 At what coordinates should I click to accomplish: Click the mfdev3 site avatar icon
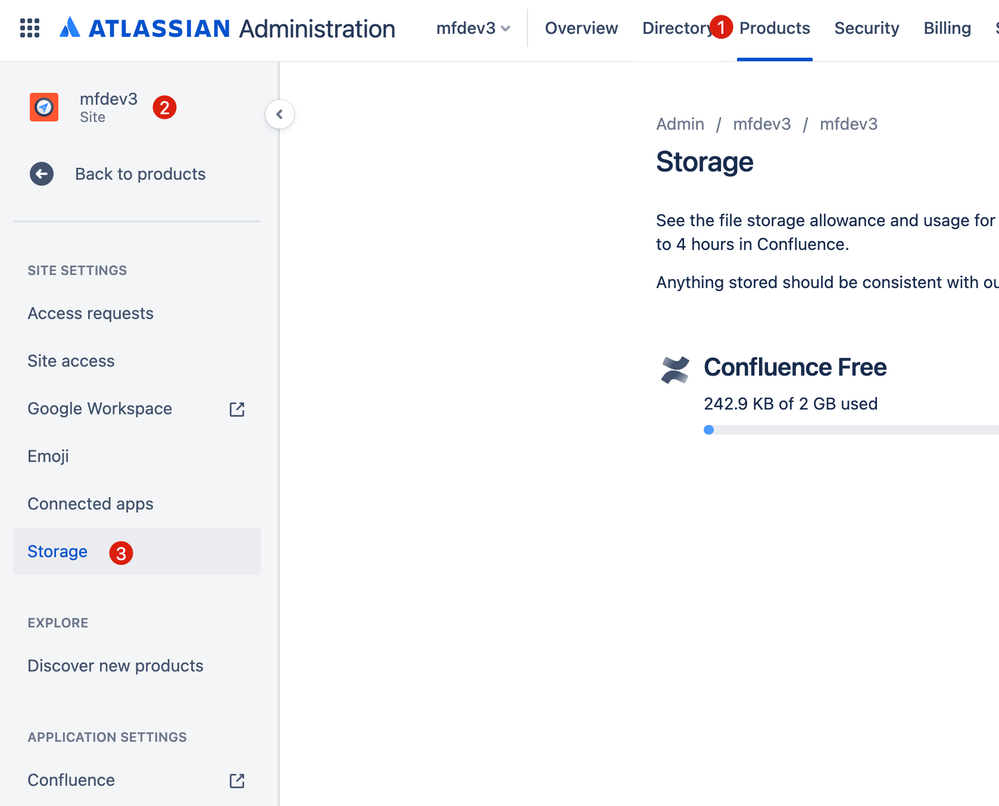(44, 107)
